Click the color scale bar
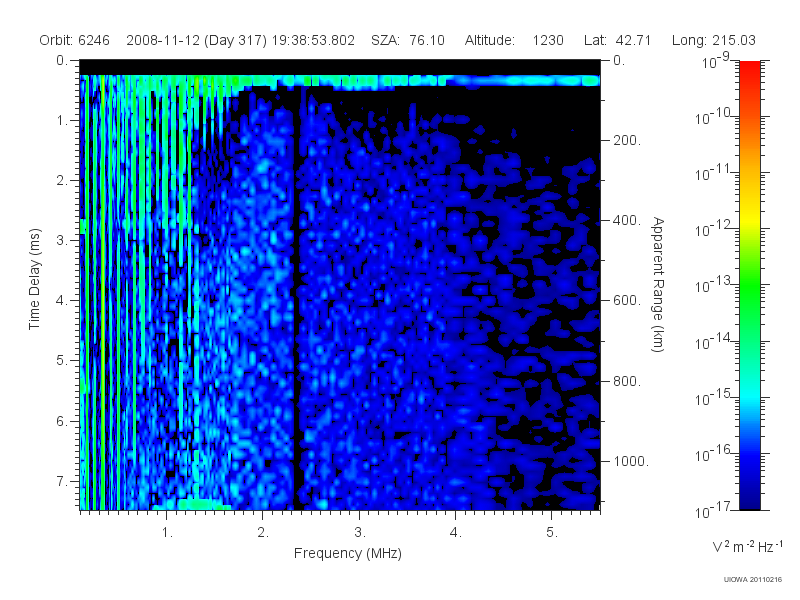 [x=749, y=285]
